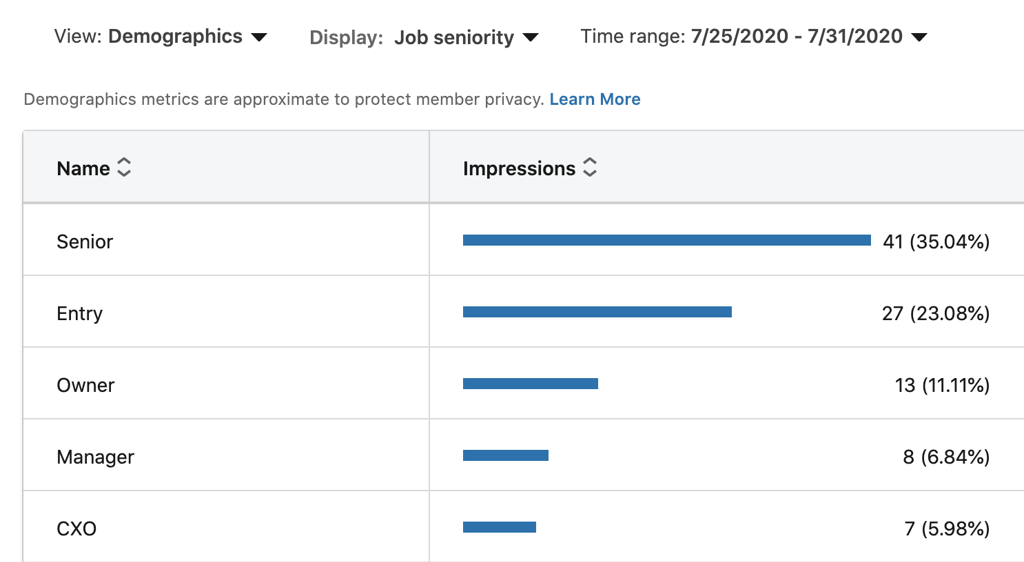Select the Owner row name

point(86,385)
